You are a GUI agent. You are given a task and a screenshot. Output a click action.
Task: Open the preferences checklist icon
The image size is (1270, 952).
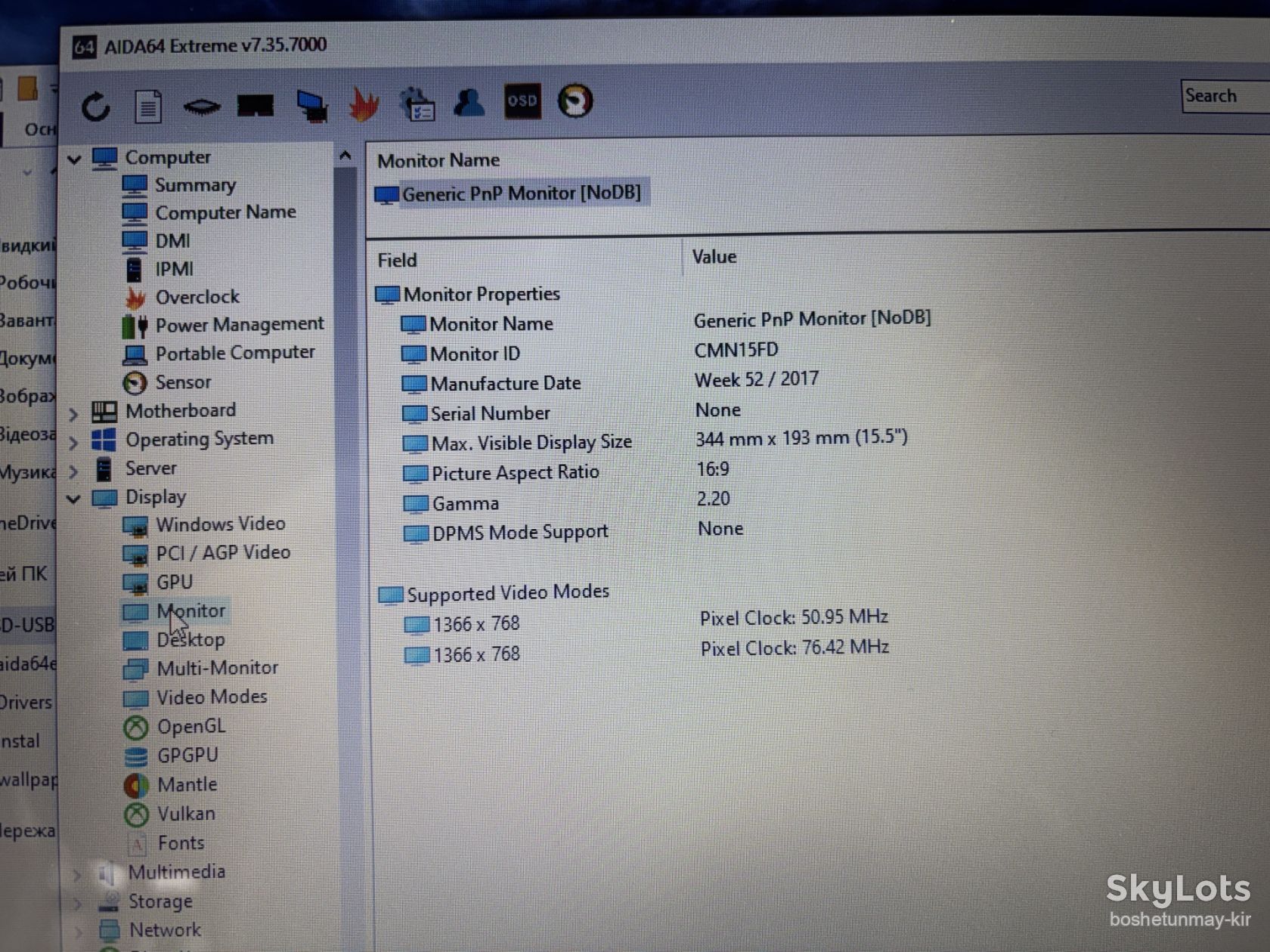417,104
